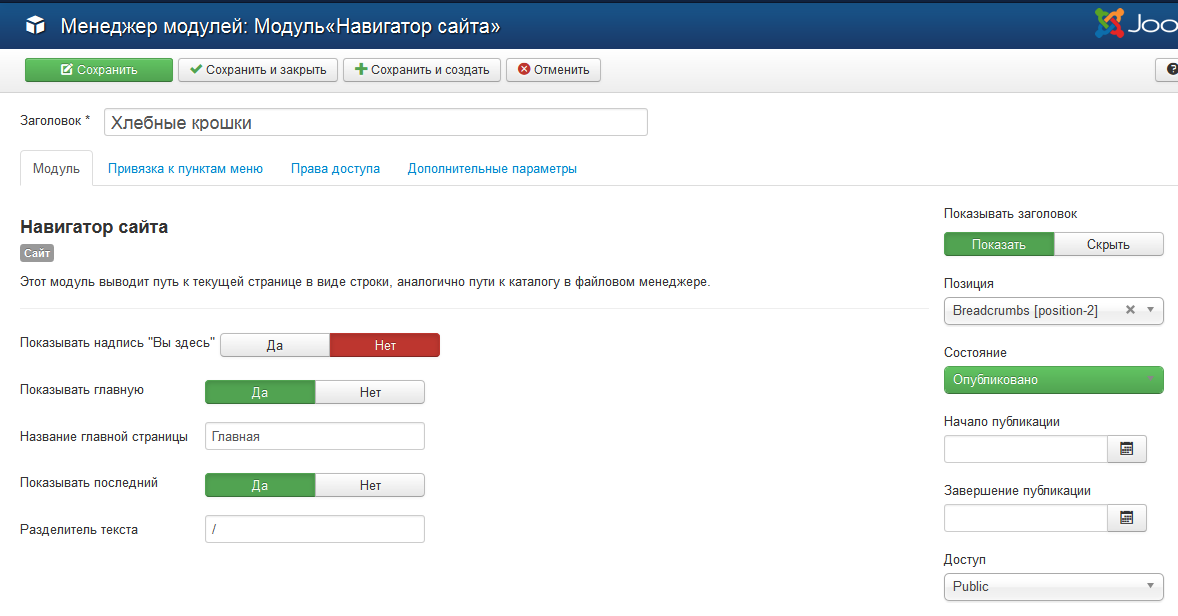1178x616 pixels.
Task: Switch to Привязка к пунктам меню tab
Action: coord(185,169)
